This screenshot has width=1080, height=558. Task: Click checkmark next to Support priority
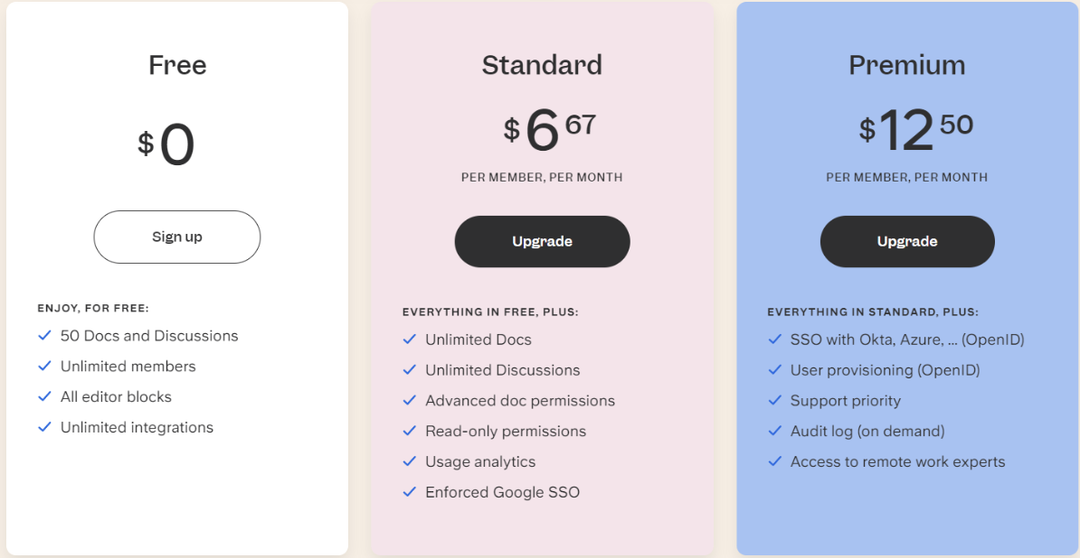tap(775, 400)
